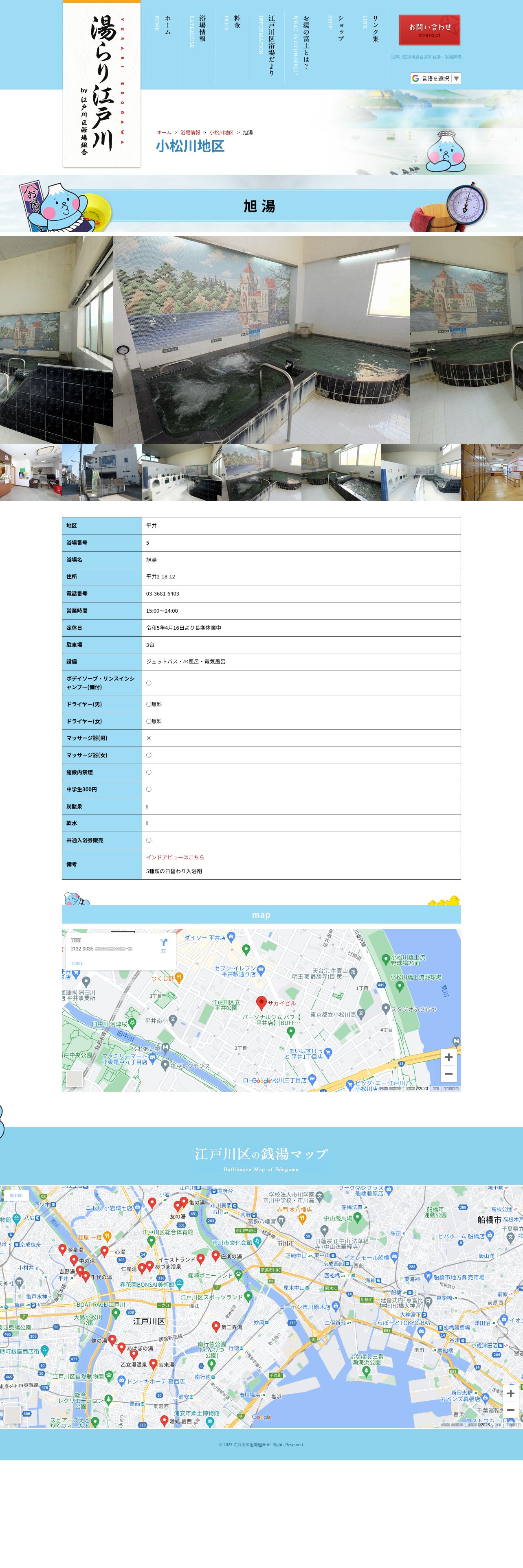Select the building exterior thumbnail
Viewport: 523px width, 1568px height.
(x=102, y=472)
